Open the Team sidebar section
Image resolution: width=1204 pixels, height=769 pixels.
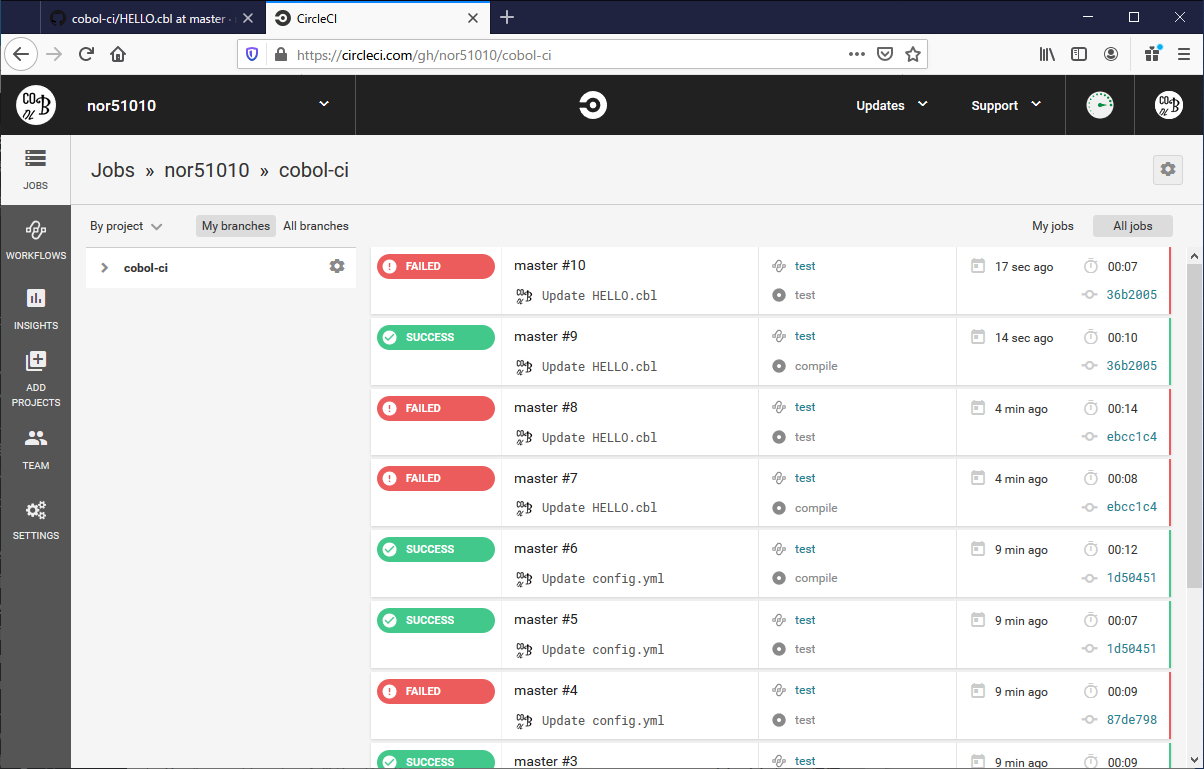coord(35,449)
